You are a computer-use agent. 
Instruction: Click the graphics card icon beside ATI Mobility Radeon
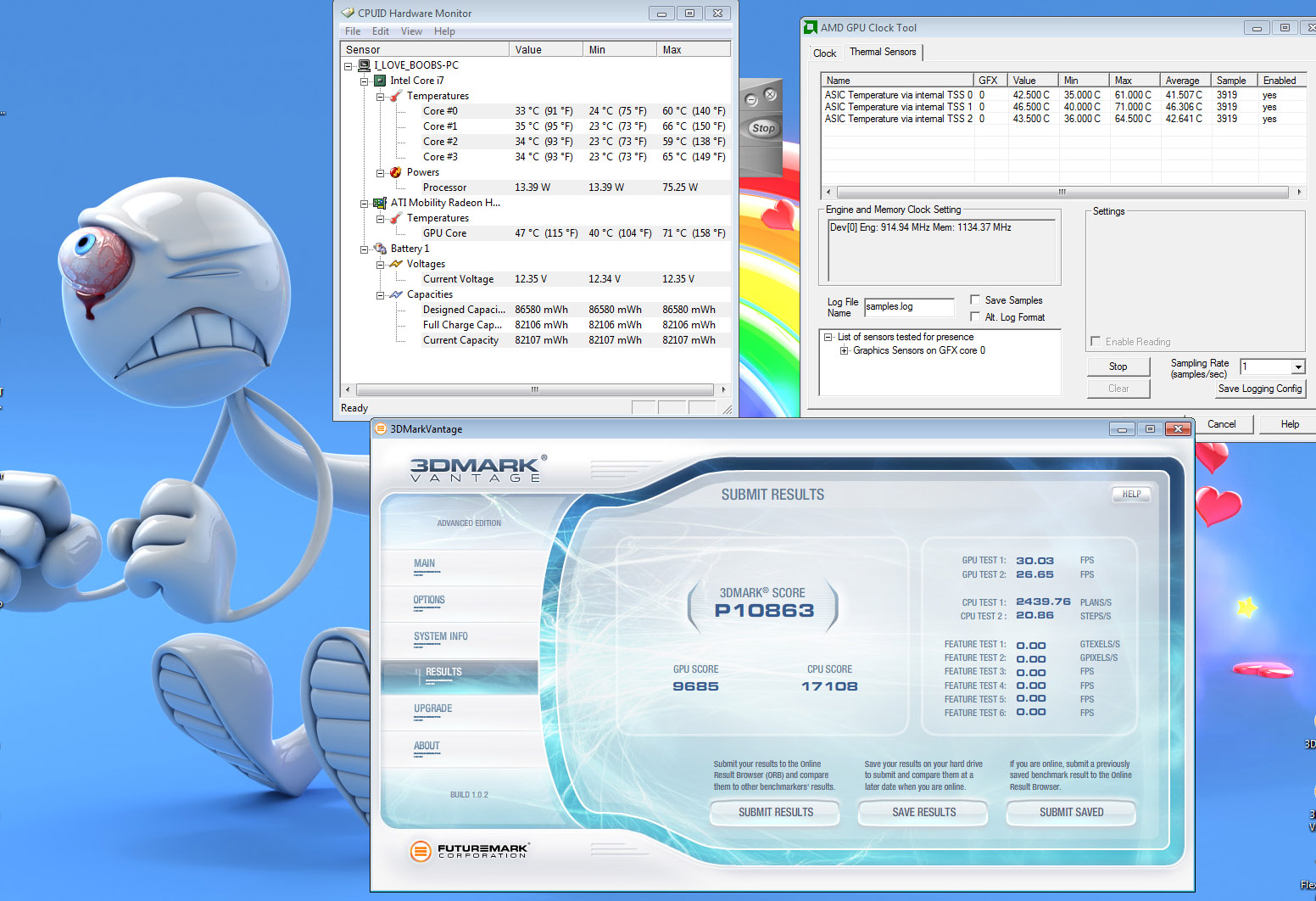pyautogui.click(x=380, y=203)
